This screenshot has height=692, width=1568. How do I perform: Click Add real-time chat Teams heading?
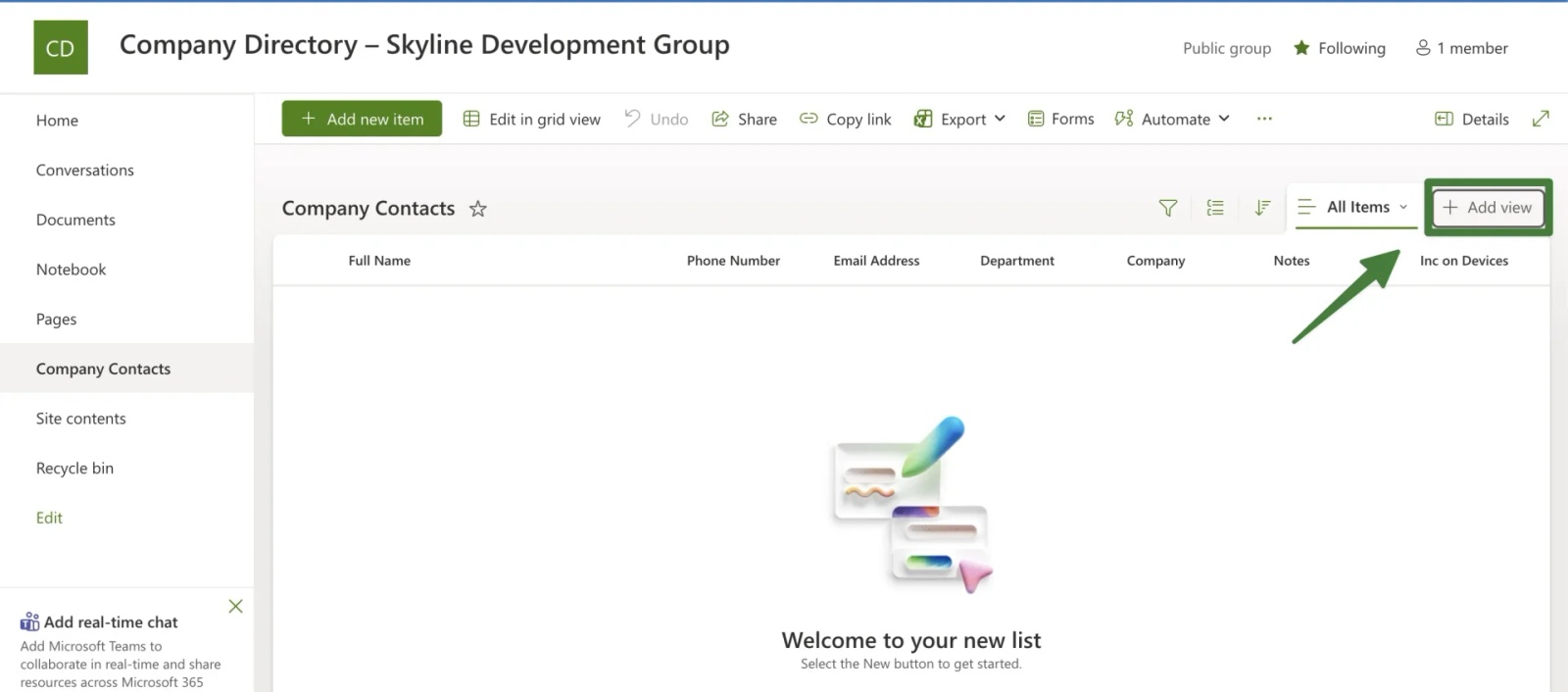tap(99, 621)
